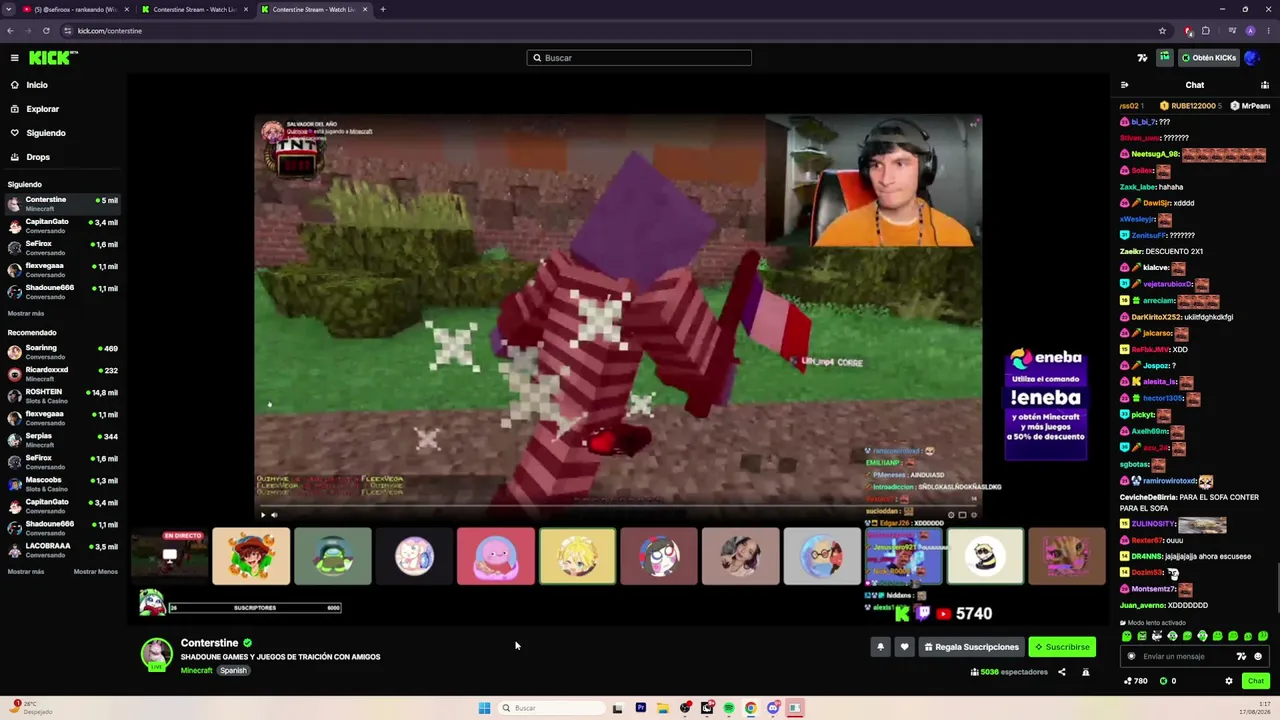Click the Windows taskbar Buscar search box
This screenshot has height=720, width=1280.
click(552, 708)
